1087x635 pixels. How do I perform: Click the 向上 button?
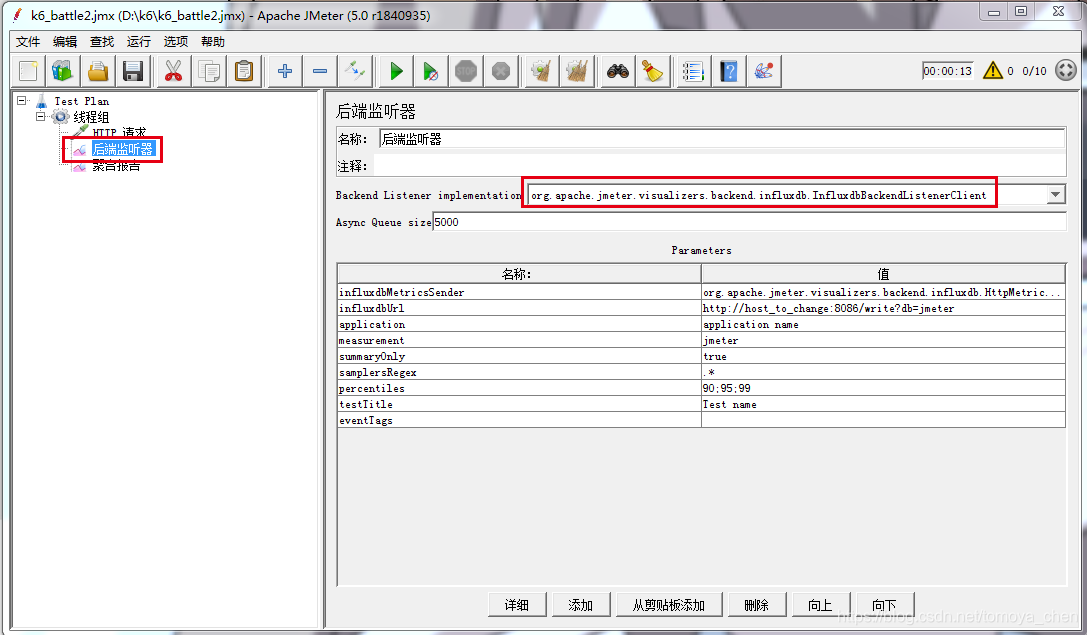820,605
